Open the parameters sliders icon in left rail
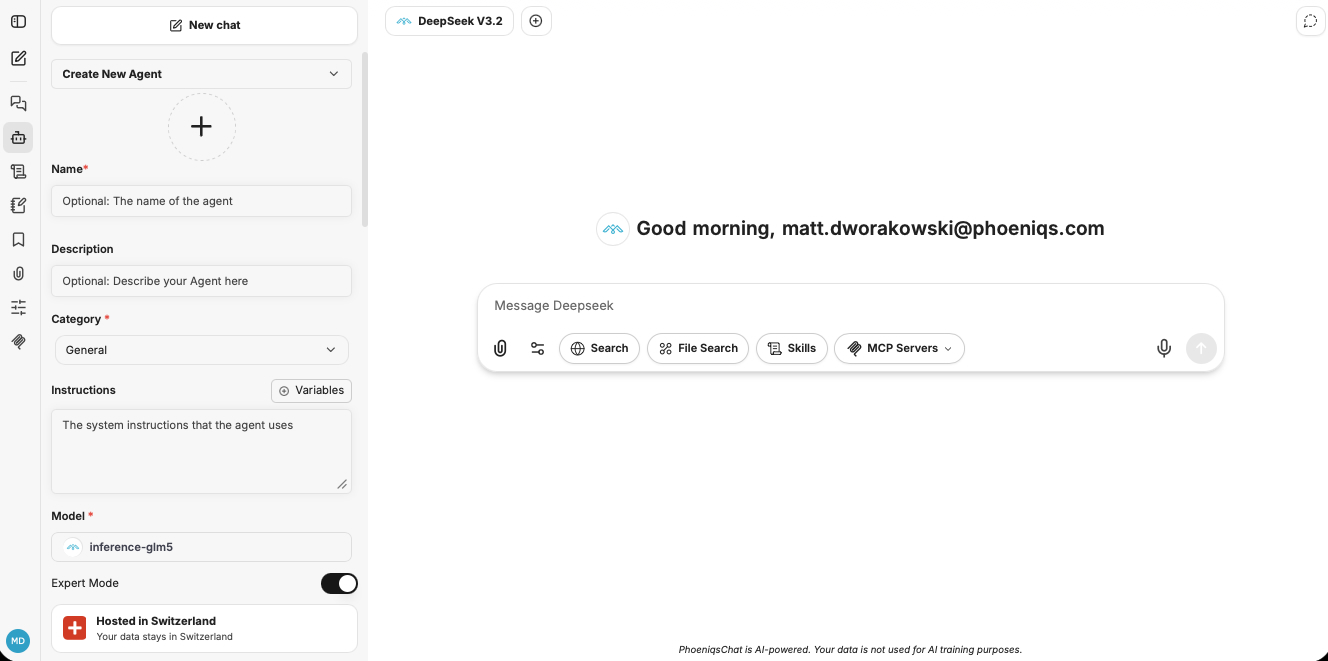The width and height of the screenshot is (1328, 661). [x=18, y=307]
